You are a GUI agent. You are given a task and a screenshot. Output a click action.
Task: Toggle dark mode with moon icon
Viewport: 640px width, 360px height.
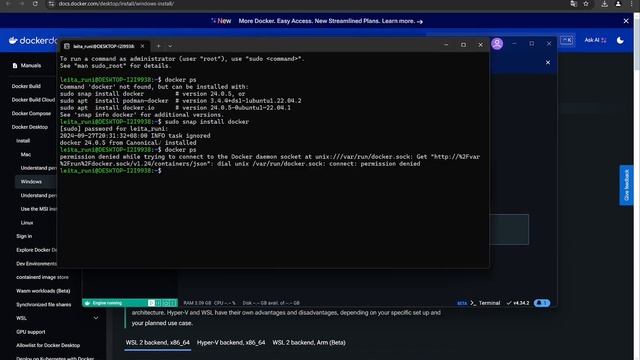tap(620, 40)
